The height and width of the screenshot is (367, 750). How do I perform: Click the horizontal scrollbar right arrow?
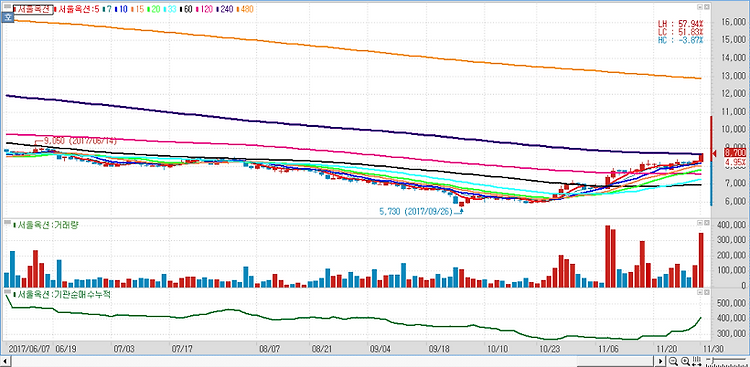click(660, 361)
